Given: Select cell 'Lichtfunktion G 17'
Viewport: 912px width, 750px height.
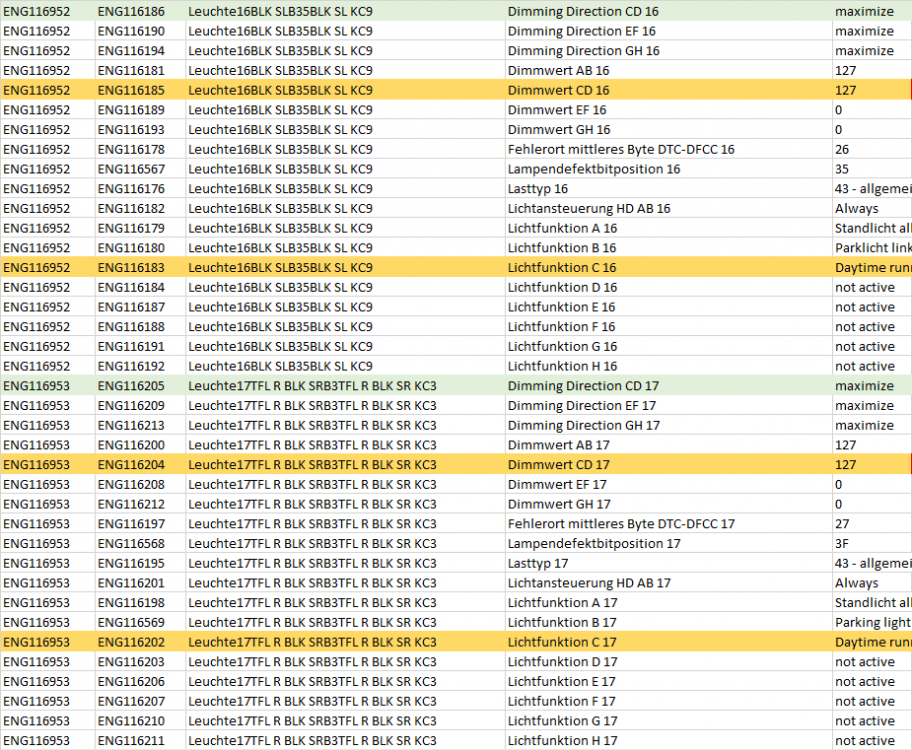Looking at the screenshot, I should 668,721.
